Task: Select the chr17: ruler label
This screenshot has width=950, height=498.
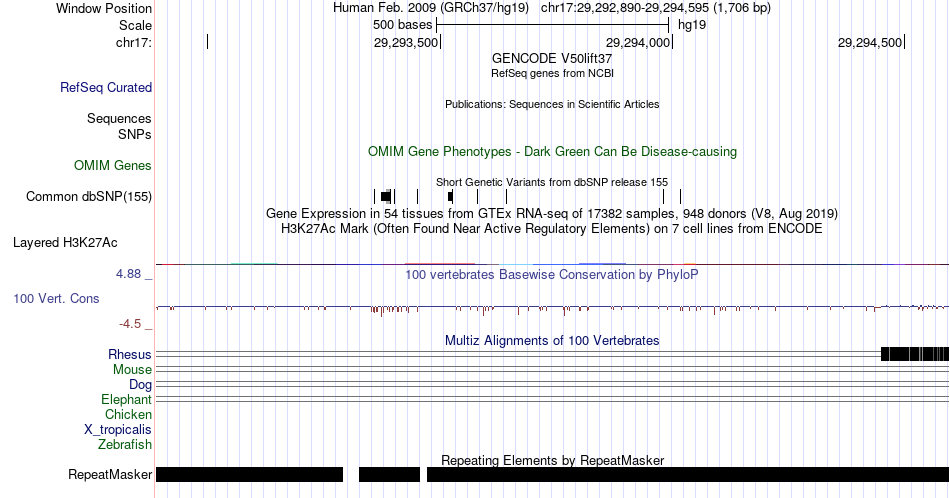Action: 134,42
